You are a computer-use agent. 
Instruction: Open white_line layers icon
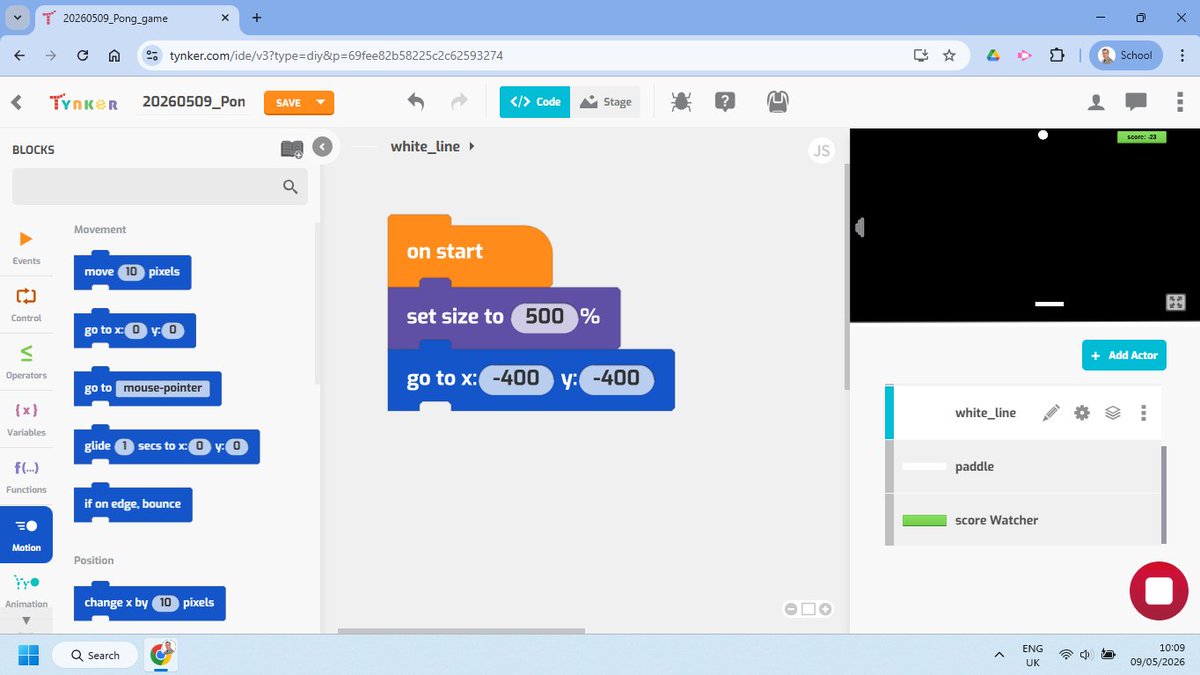(x=1112, y=413)
